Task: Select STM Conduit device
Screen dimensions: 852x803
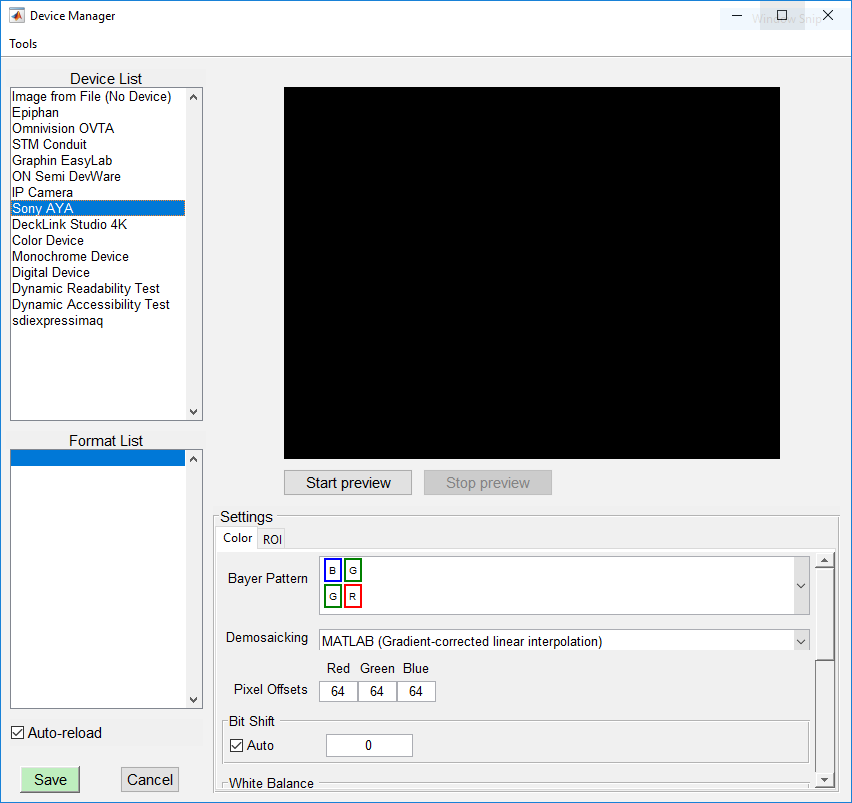Action: point(98,145)
